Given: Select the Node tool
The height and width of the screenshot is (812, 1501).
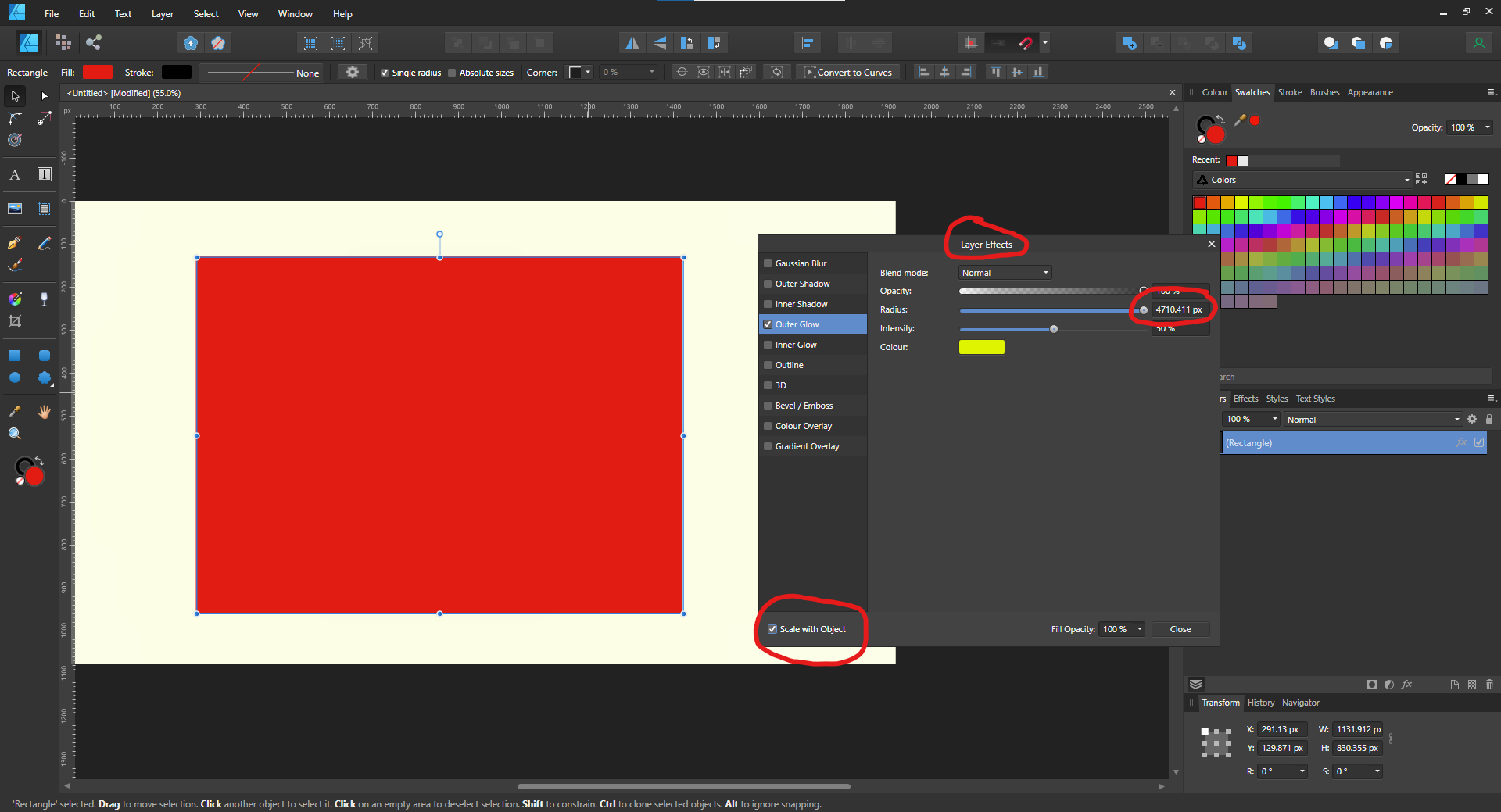Looking at the screenshot, I should tap(44, 96).
